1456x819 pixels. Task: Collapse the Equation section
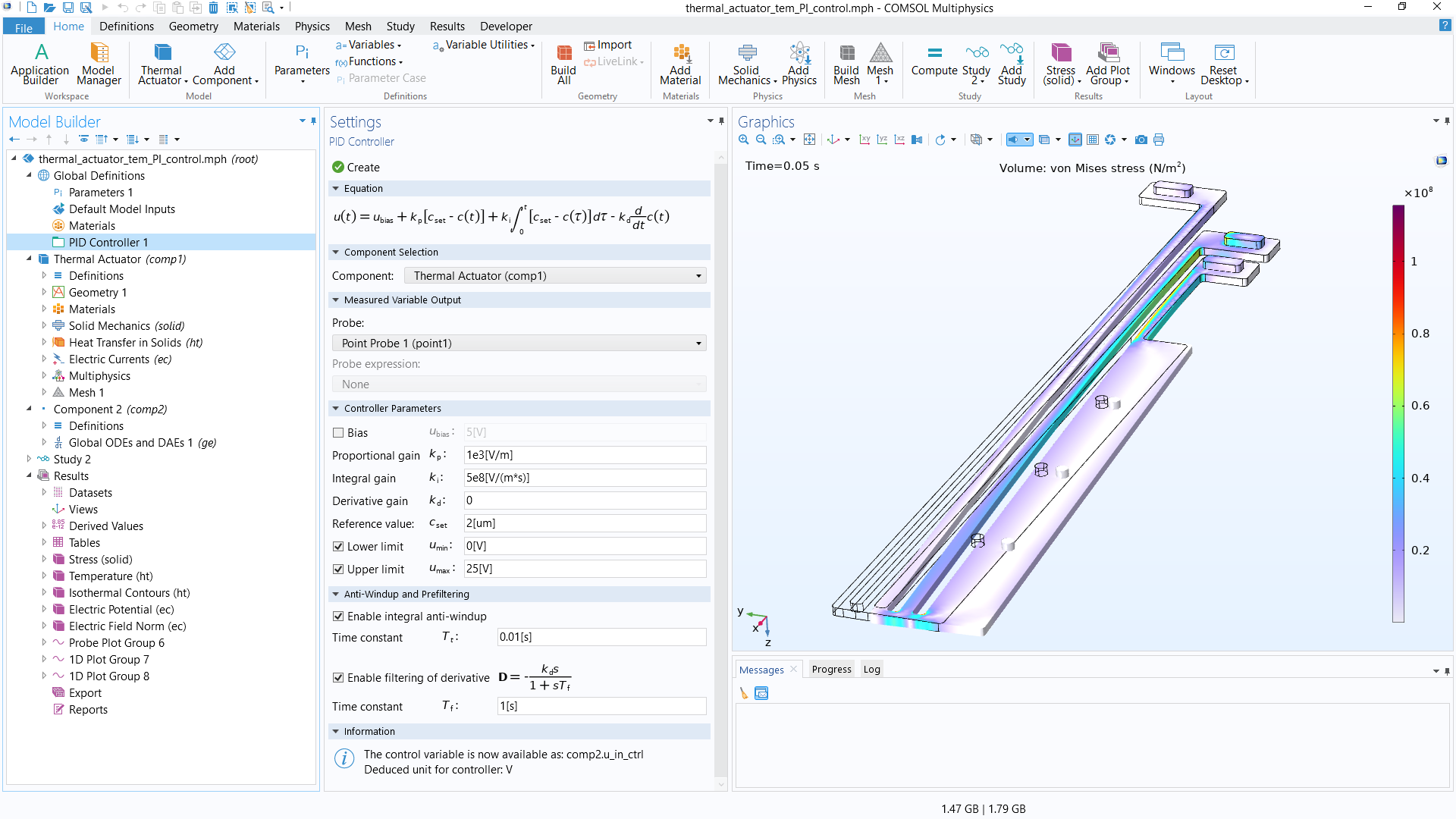click(336, 188)
